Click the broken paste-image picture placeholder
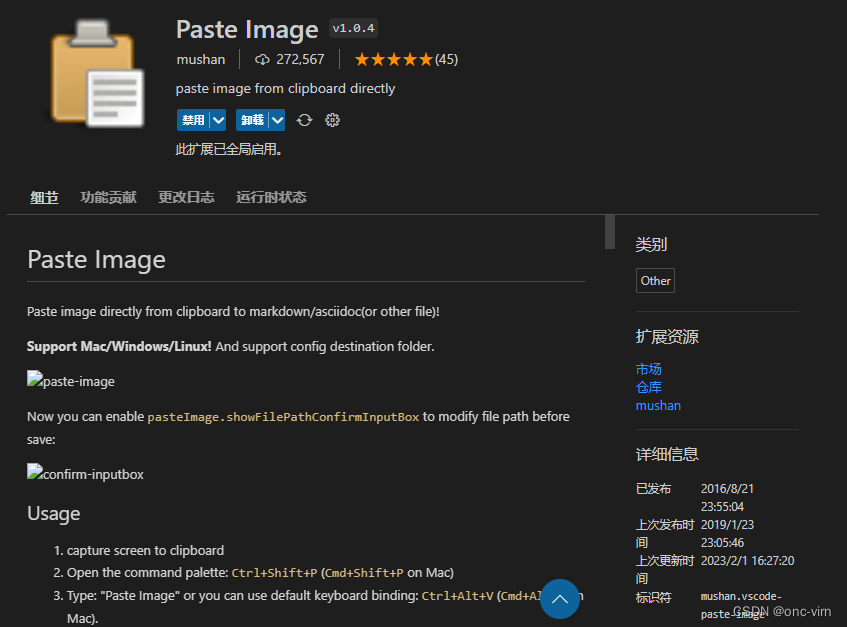Screen dimensions: 847x627 [x=35, y=378]
